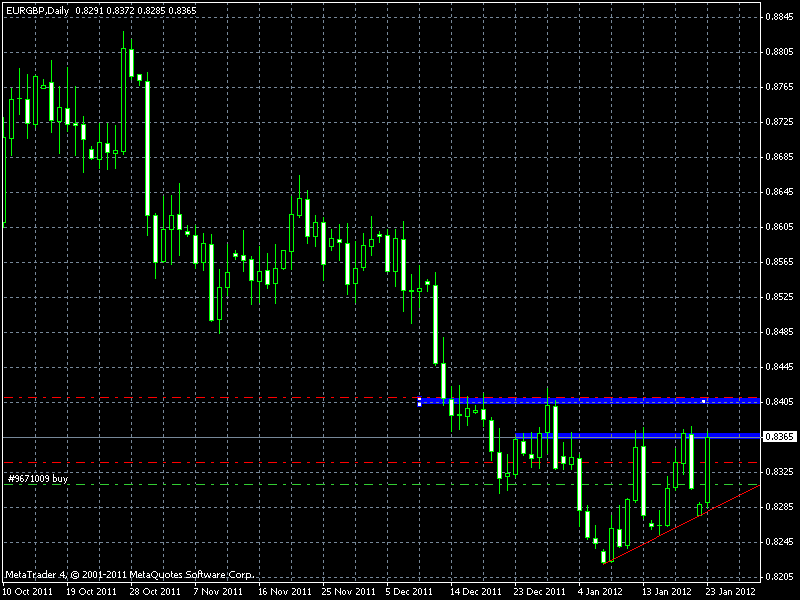Click the 0.8565 price axis label
800x600 pixels.
point(780,262)
